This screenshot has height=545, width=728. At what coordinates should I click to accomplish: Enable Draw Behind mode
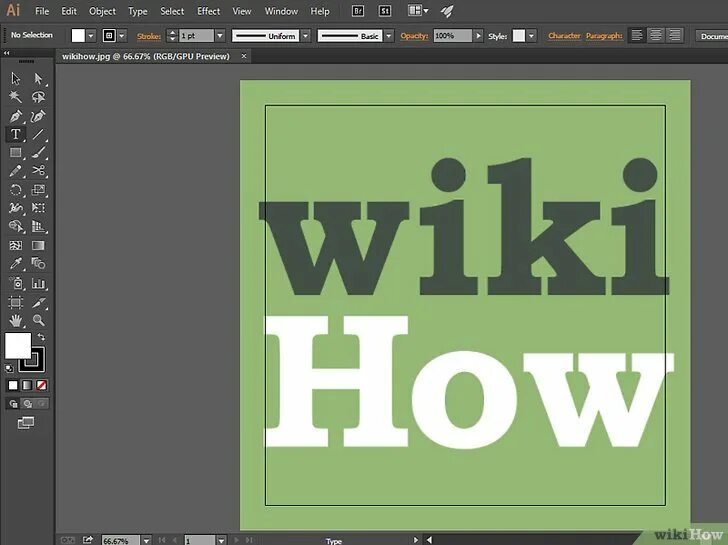pos(27,404)
